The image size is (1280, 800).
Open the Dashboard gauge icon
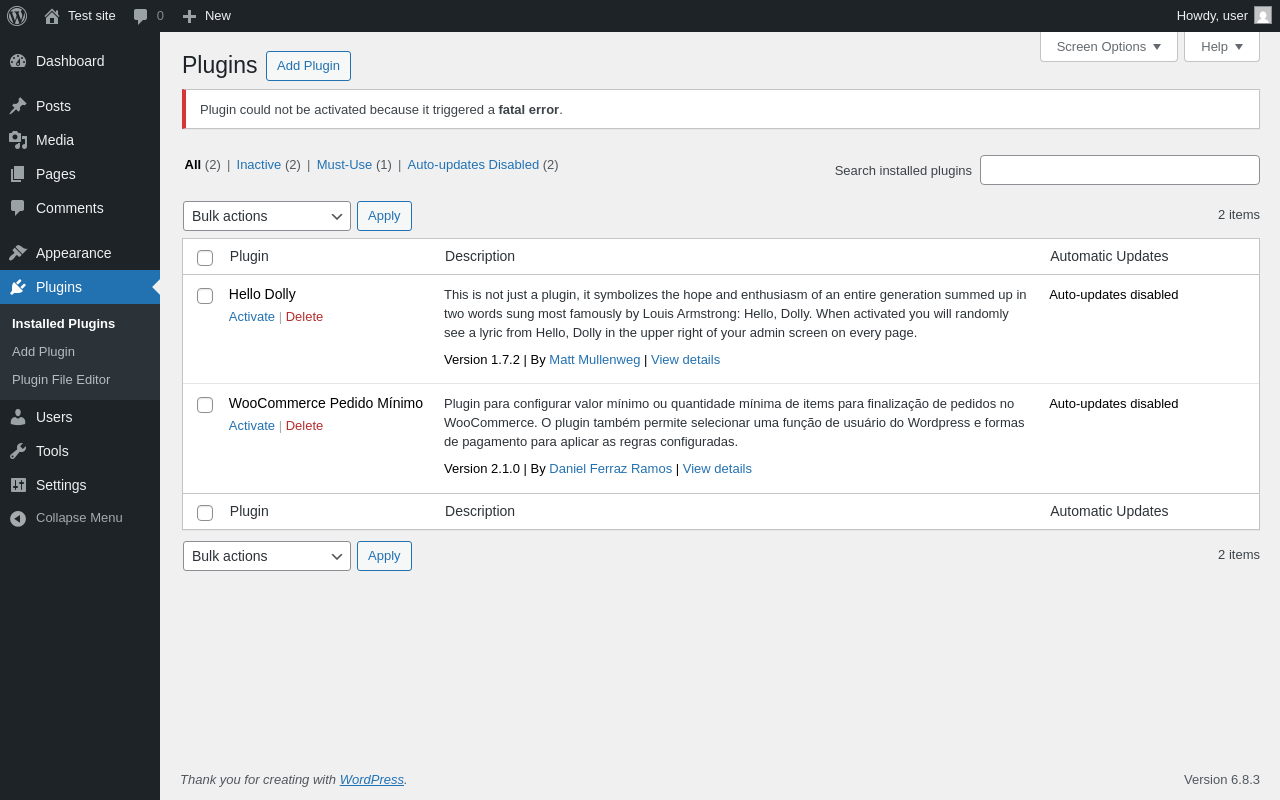tap(18, 61)
